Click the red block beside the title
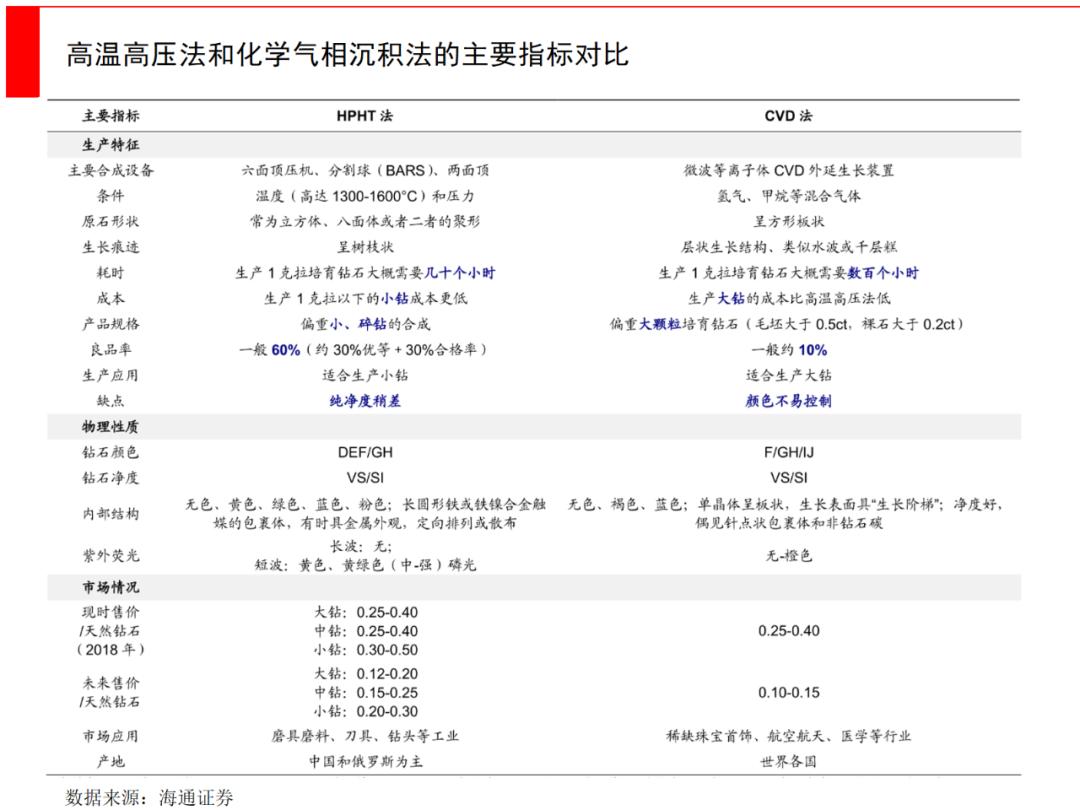The image size is (1080, 810). 23,52
